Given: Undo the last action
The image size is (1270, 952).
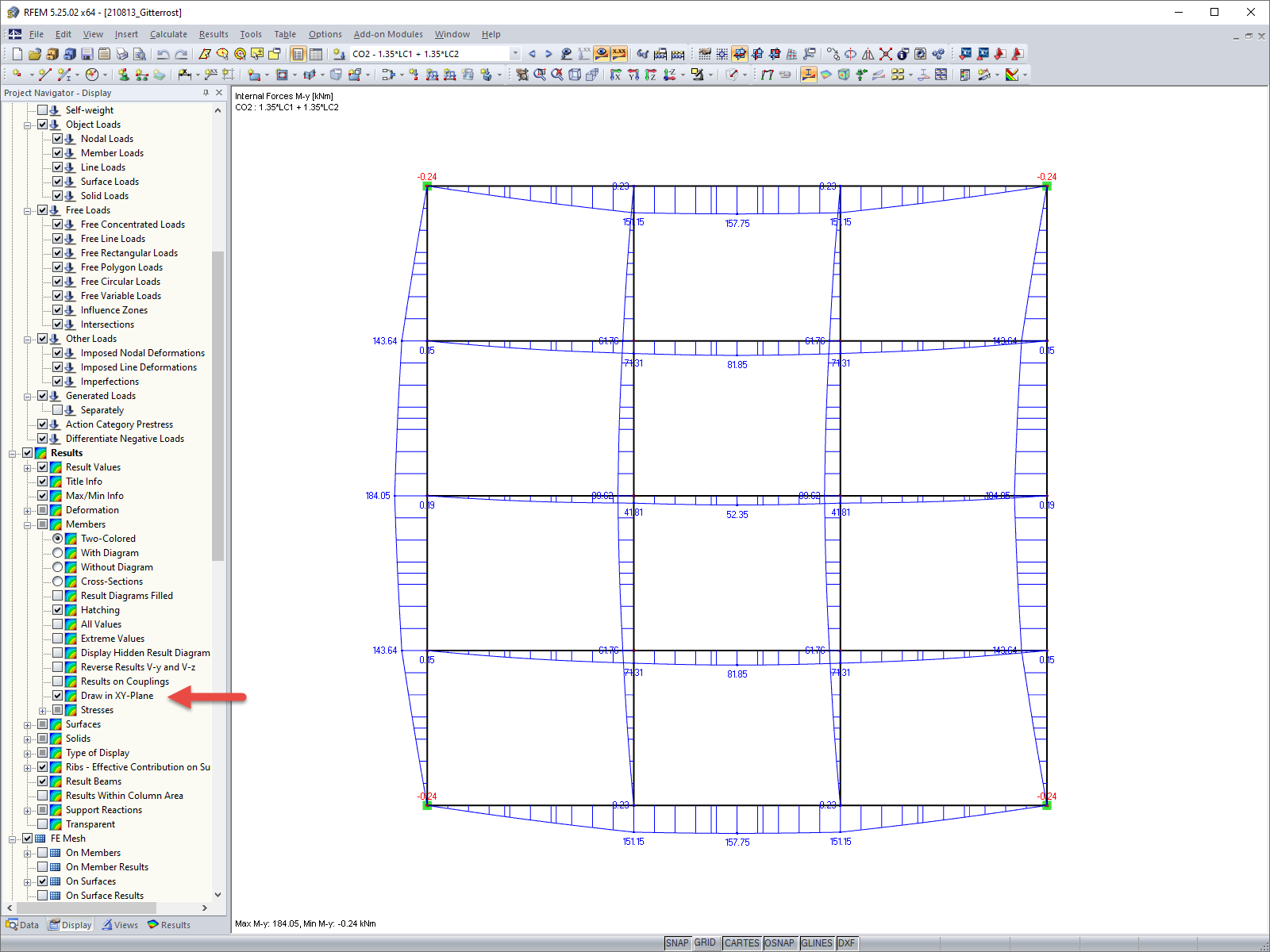Looking at the screenshot, I should pos(164,54).
